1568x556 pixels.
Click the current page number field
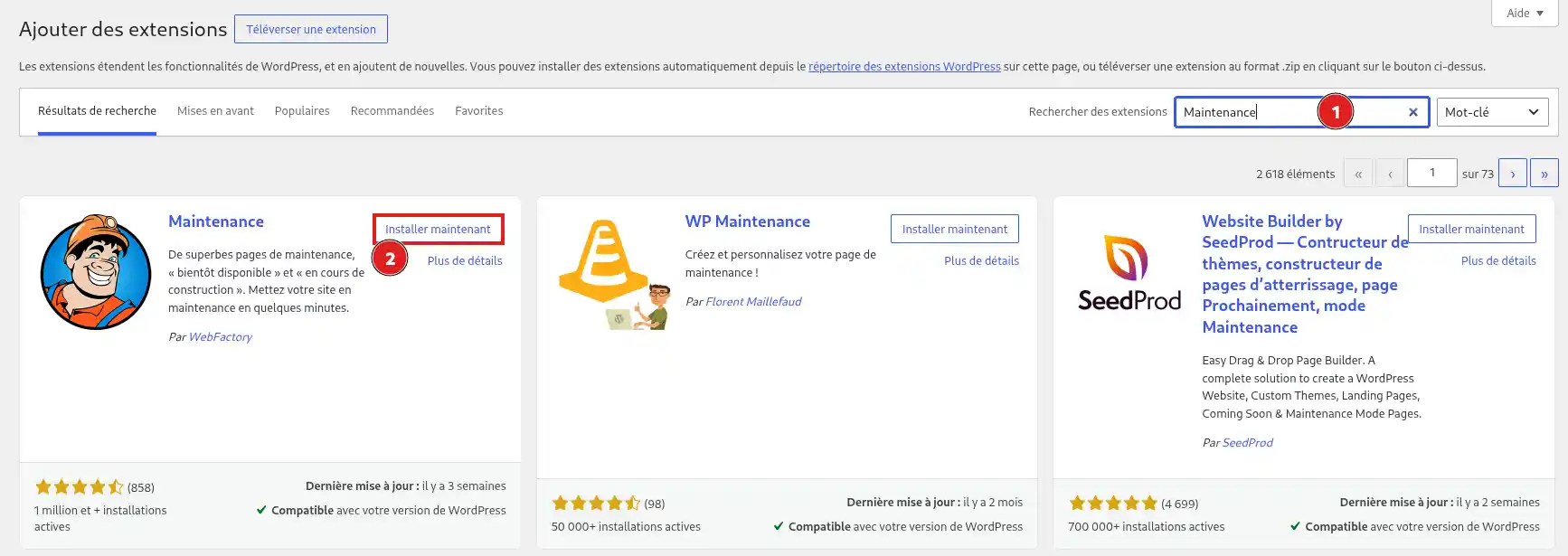click(x=1432, y=173)
